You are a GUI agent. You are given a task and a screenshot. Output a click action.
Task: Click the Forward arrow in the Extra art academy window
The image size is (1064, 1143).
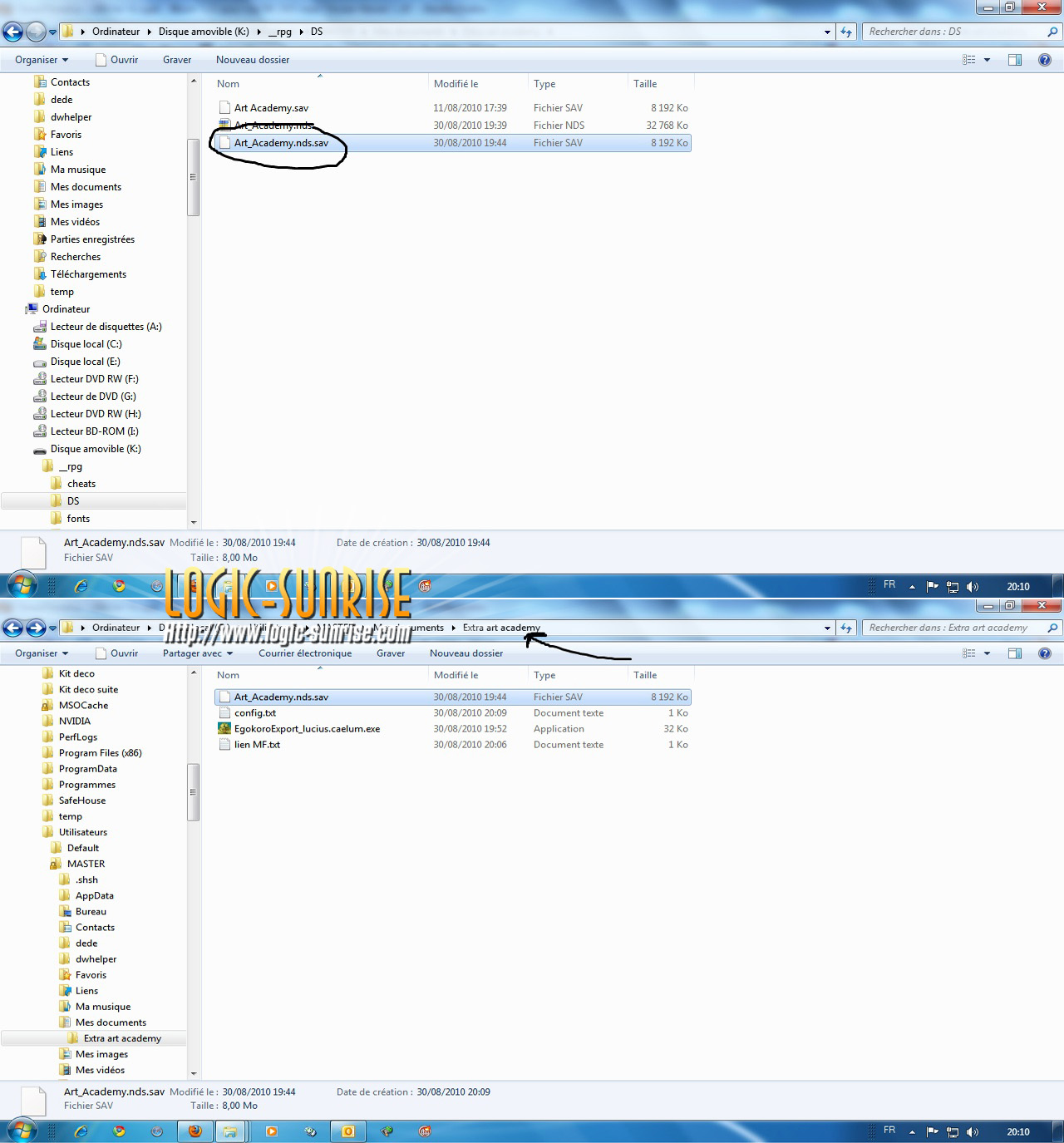(x=36, y=628)
